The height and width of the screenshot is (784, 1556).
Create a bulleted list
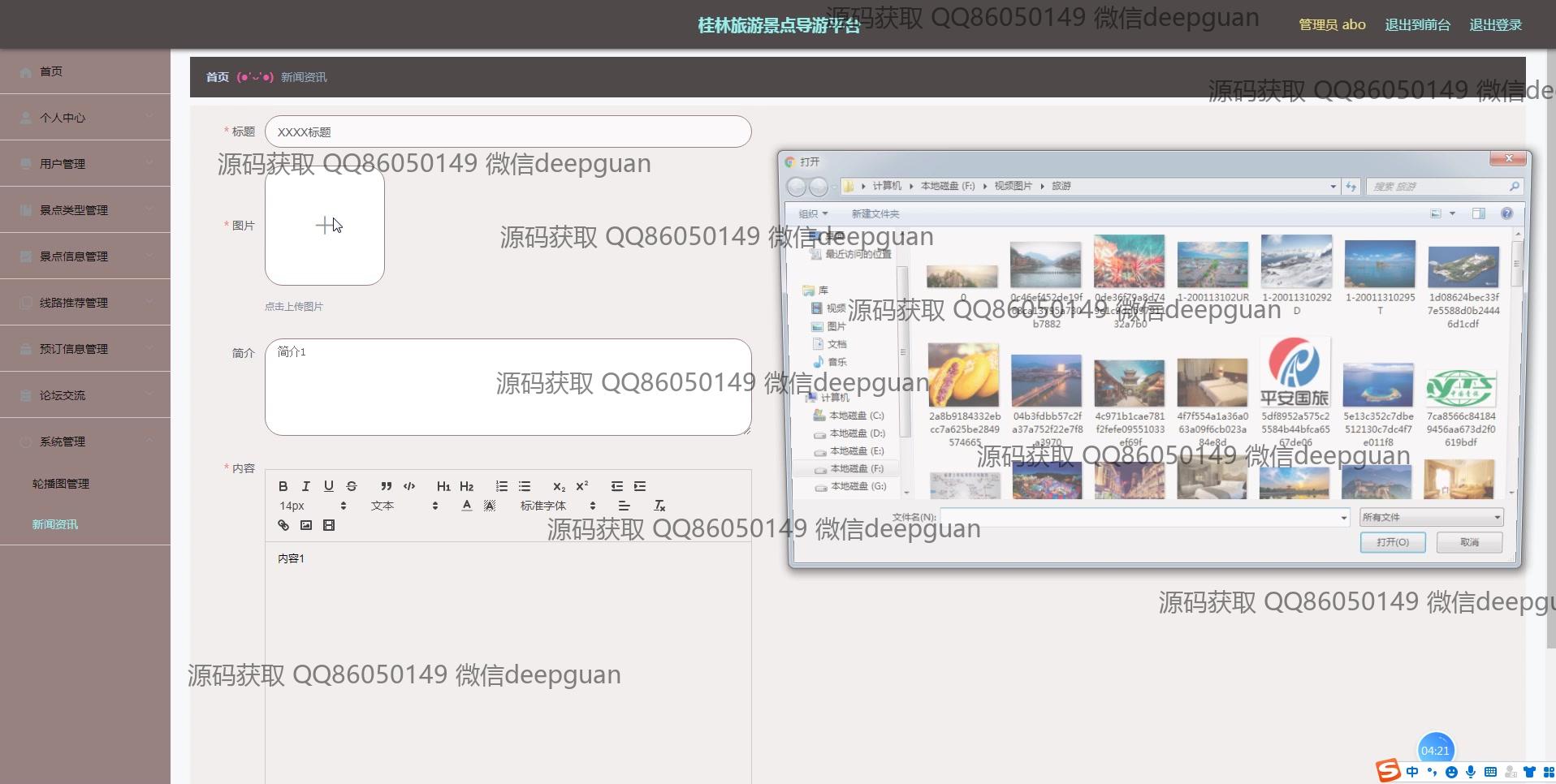pyautogui.click(x=525, y=486)
